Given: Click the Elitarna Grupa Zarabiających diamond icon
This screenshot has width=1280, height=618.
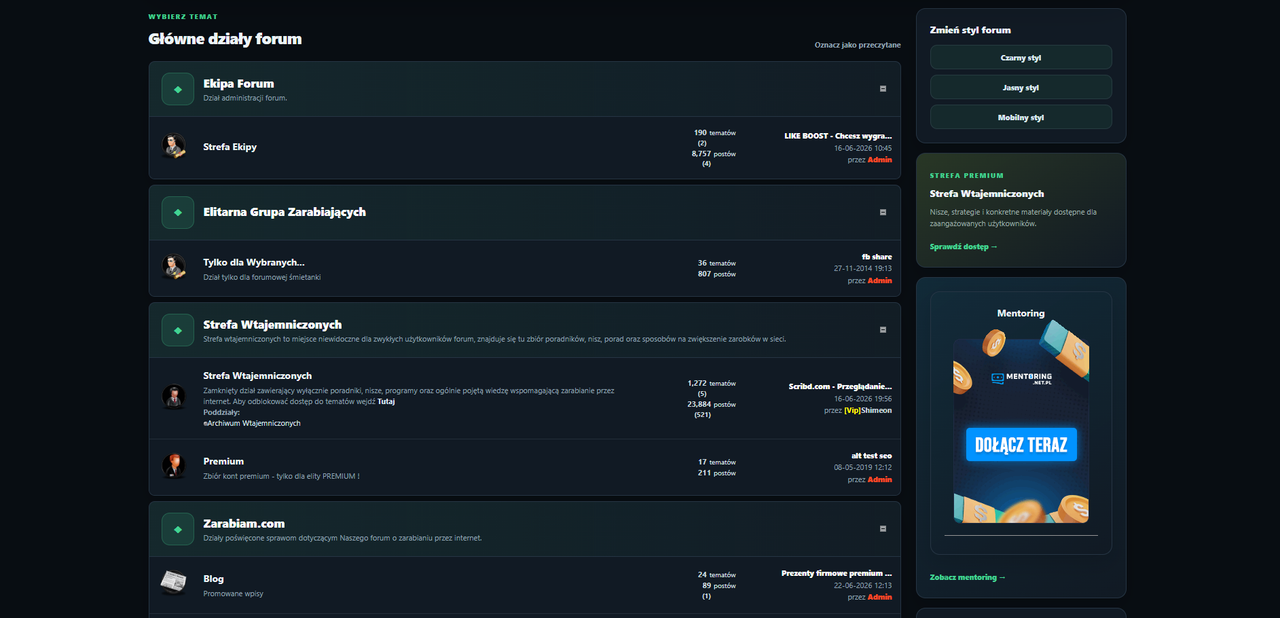Looking at the screenshot, I should click(x=178, y=212).
